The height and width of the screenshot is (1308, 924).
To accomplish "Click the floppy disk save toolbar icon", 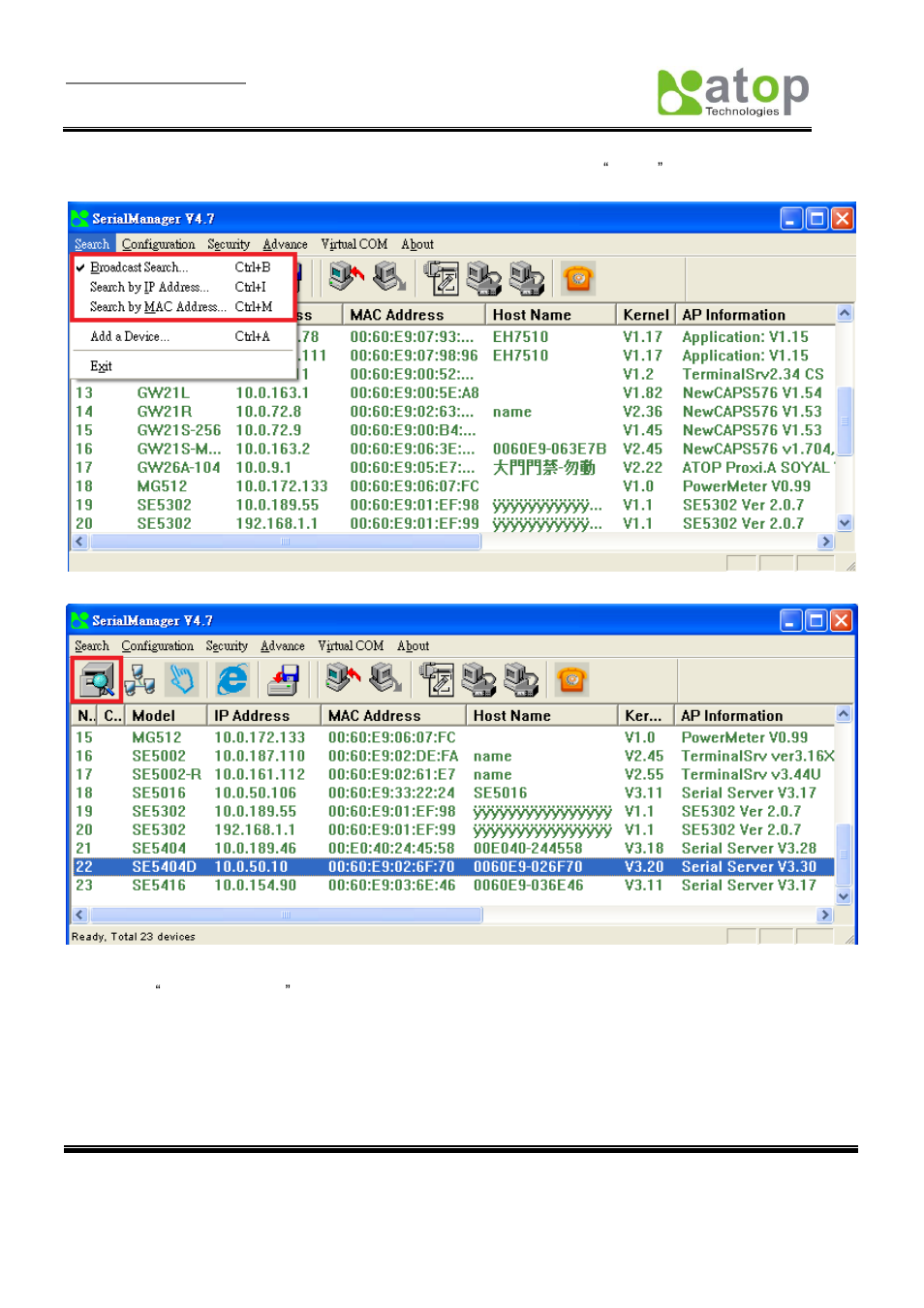I will pos(284,679).
